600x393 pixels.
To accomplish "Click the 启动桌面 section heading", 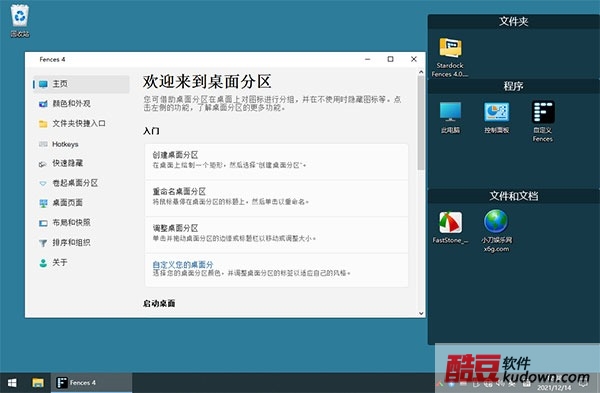I will click(x=159, y=303).
